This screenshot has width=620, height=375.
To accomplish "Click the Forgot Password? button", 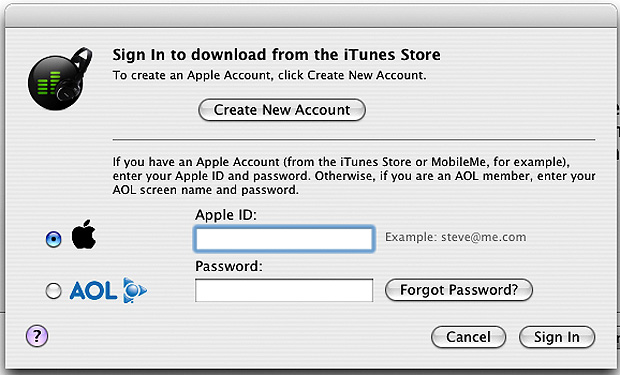I will [x=459, y=290].
